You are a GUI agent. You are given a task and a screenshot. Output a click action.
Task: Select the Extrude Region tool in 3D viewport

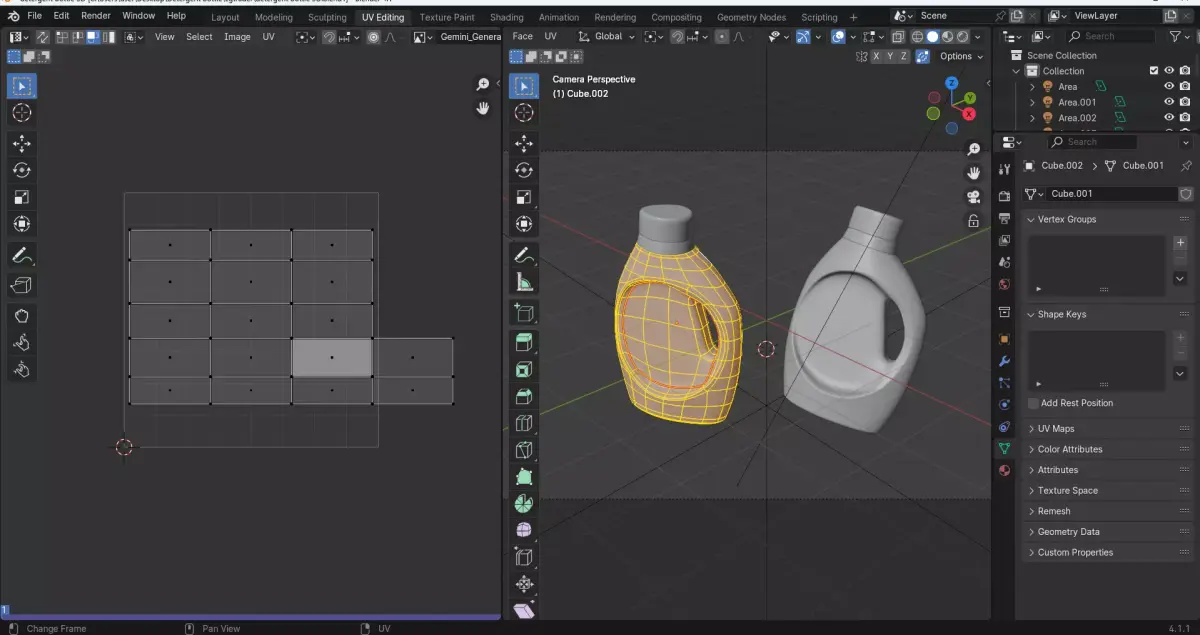pyautogui.click(x=524, y=343)
